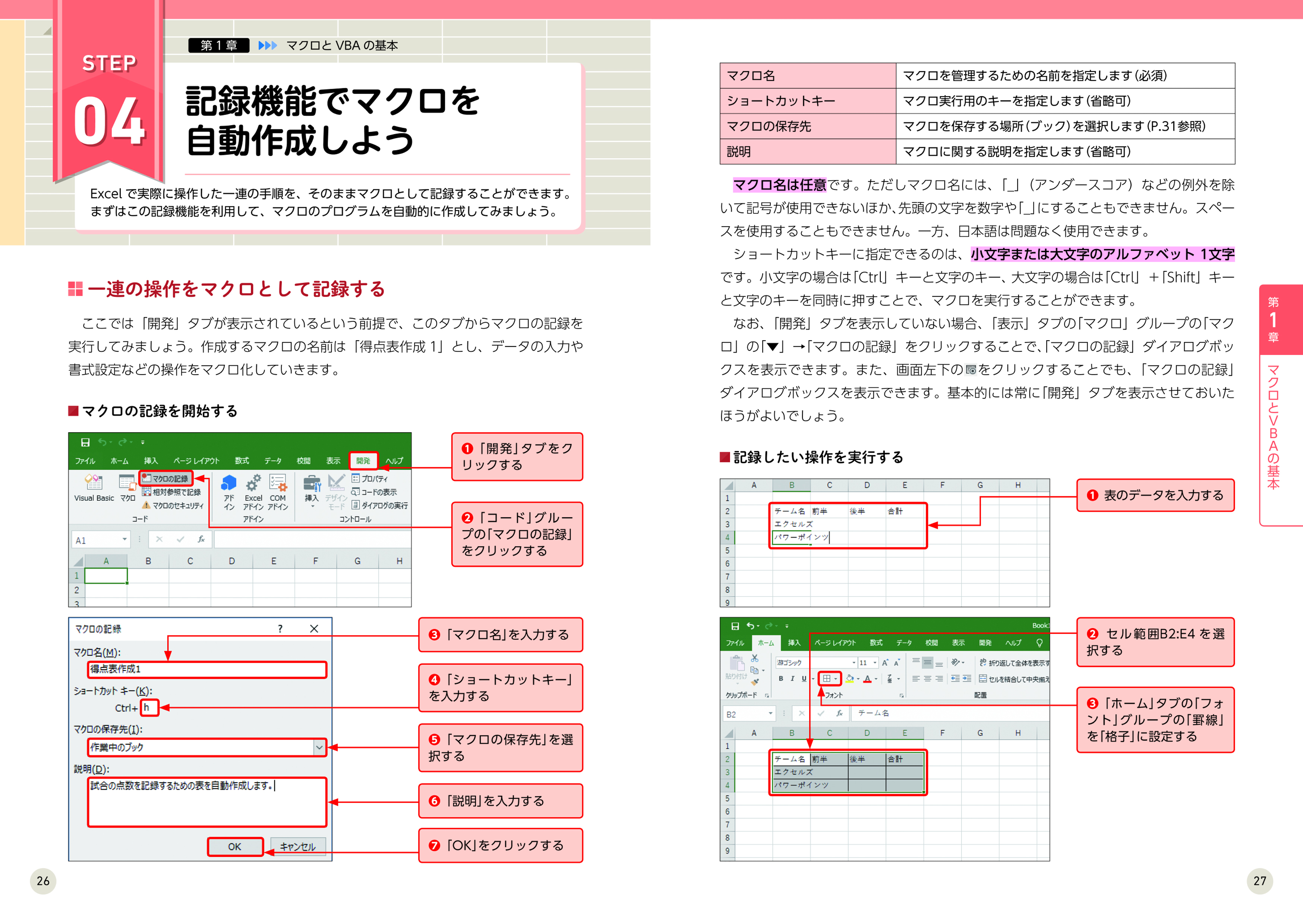The width and height of the screenshot is (1303, 924).
Task: Click center text alignment icon
Action: pos(927,679)
